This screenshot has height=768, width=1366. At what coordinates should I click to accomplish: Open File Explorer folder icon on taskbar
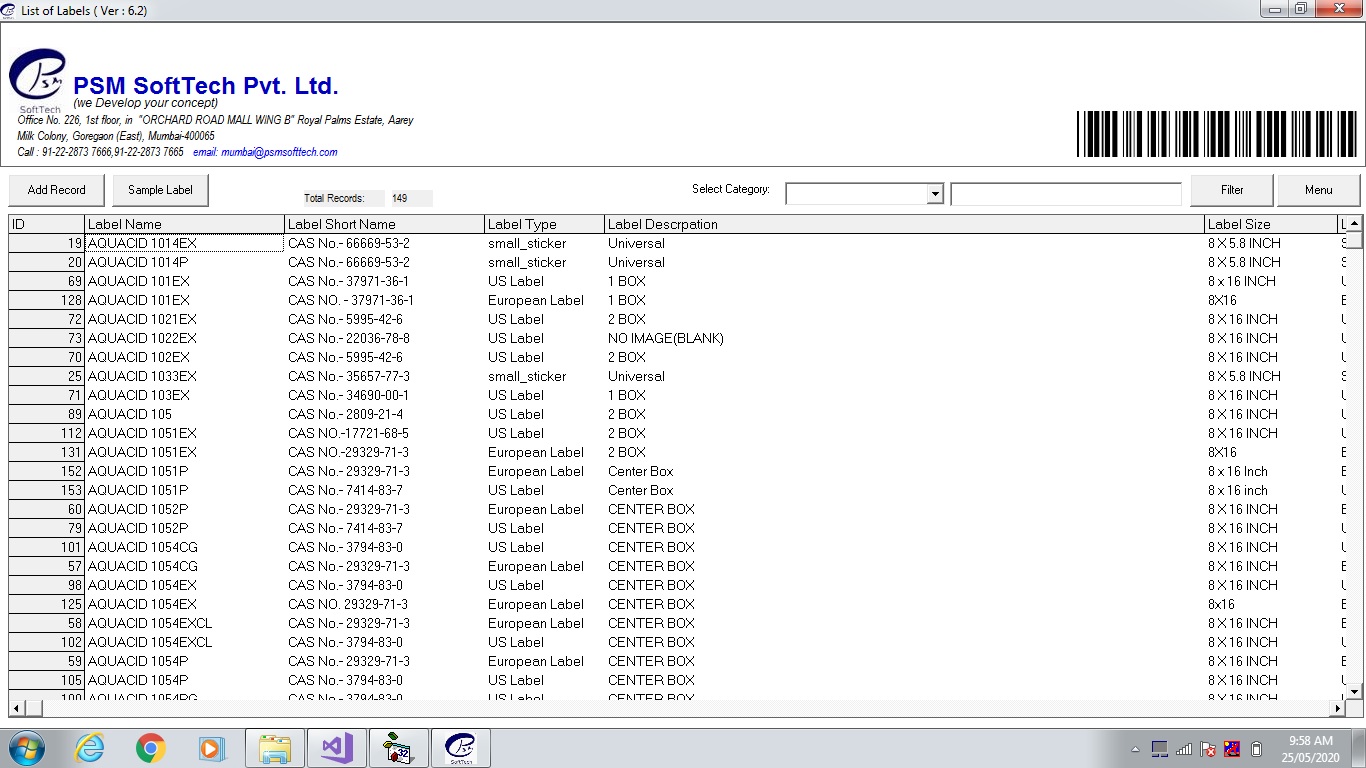click(x=274, y=748)
